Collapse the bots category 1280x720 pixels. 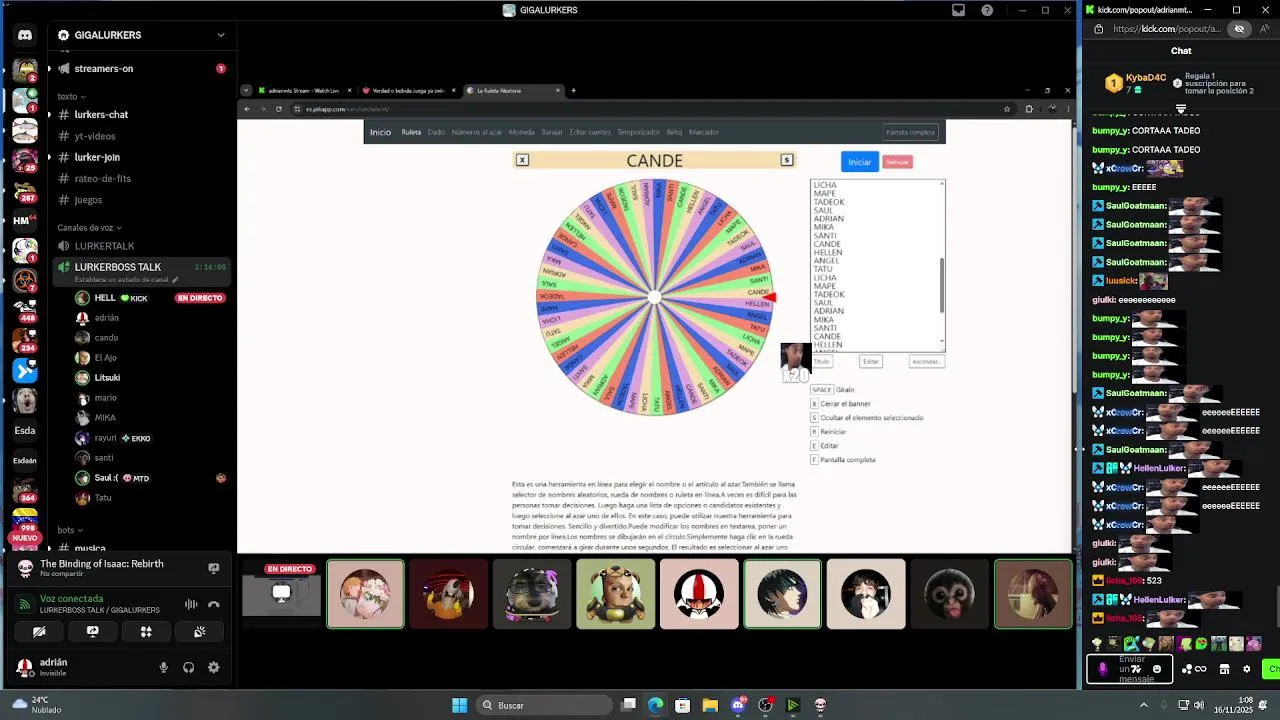click(70, 530)
